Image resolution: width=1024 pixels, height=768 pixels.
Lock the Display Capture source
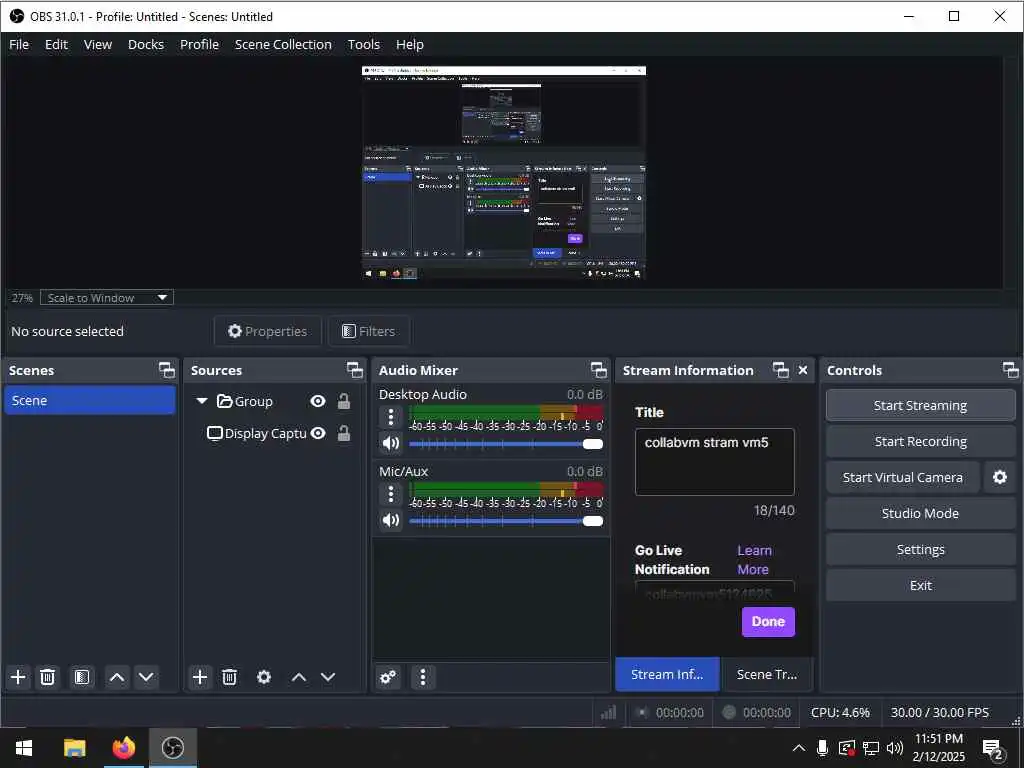pos(344,433)
